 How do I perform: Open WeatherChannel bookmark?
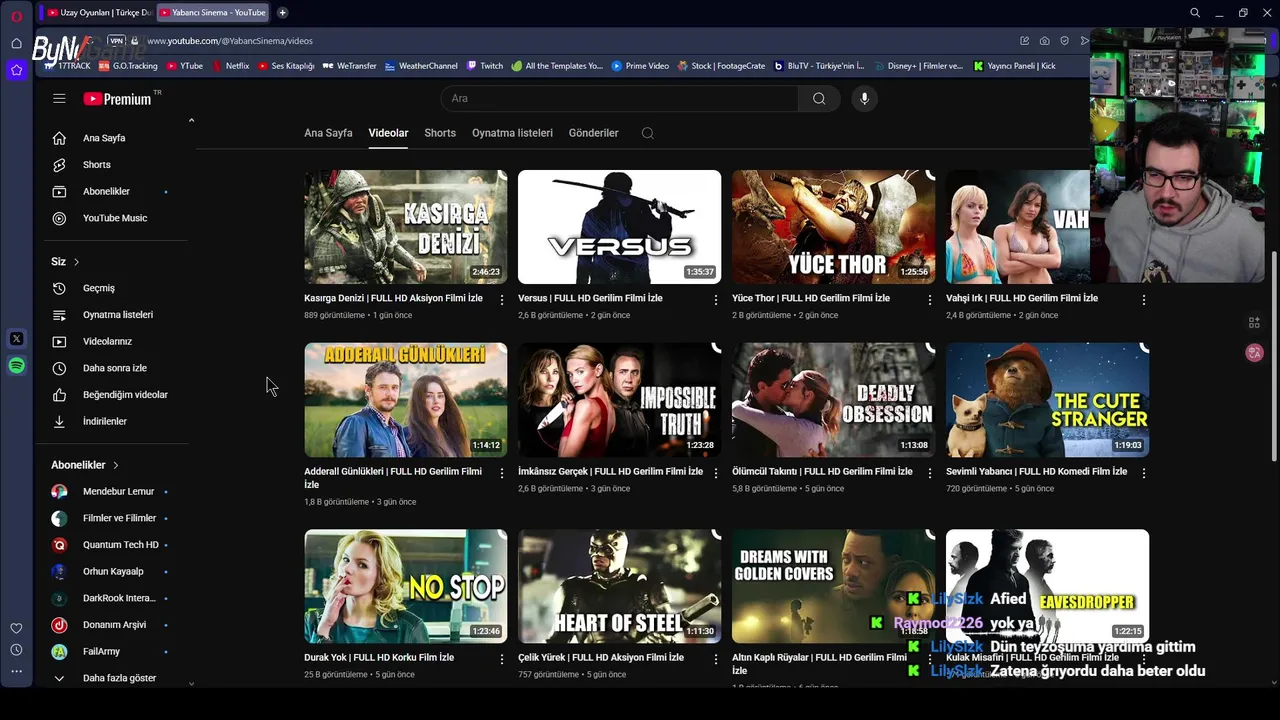click(x=421, y=66)
